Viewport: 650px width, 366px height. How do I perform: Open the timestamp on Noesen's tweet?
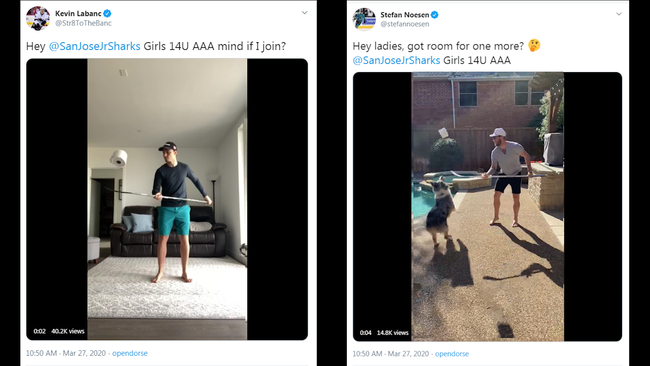click(390, 354)
